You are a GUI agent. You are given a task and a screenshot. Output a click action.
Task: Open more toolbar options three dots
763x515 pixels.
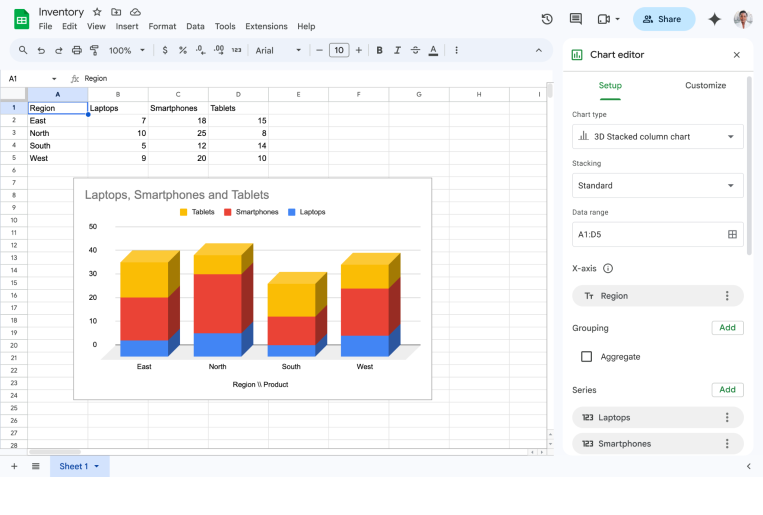click(x=456, y=50)
